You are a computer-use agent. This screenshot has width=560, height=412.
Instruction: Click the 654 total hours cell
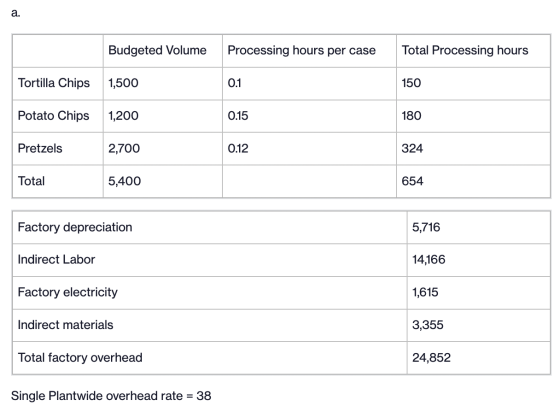point(412,181)
